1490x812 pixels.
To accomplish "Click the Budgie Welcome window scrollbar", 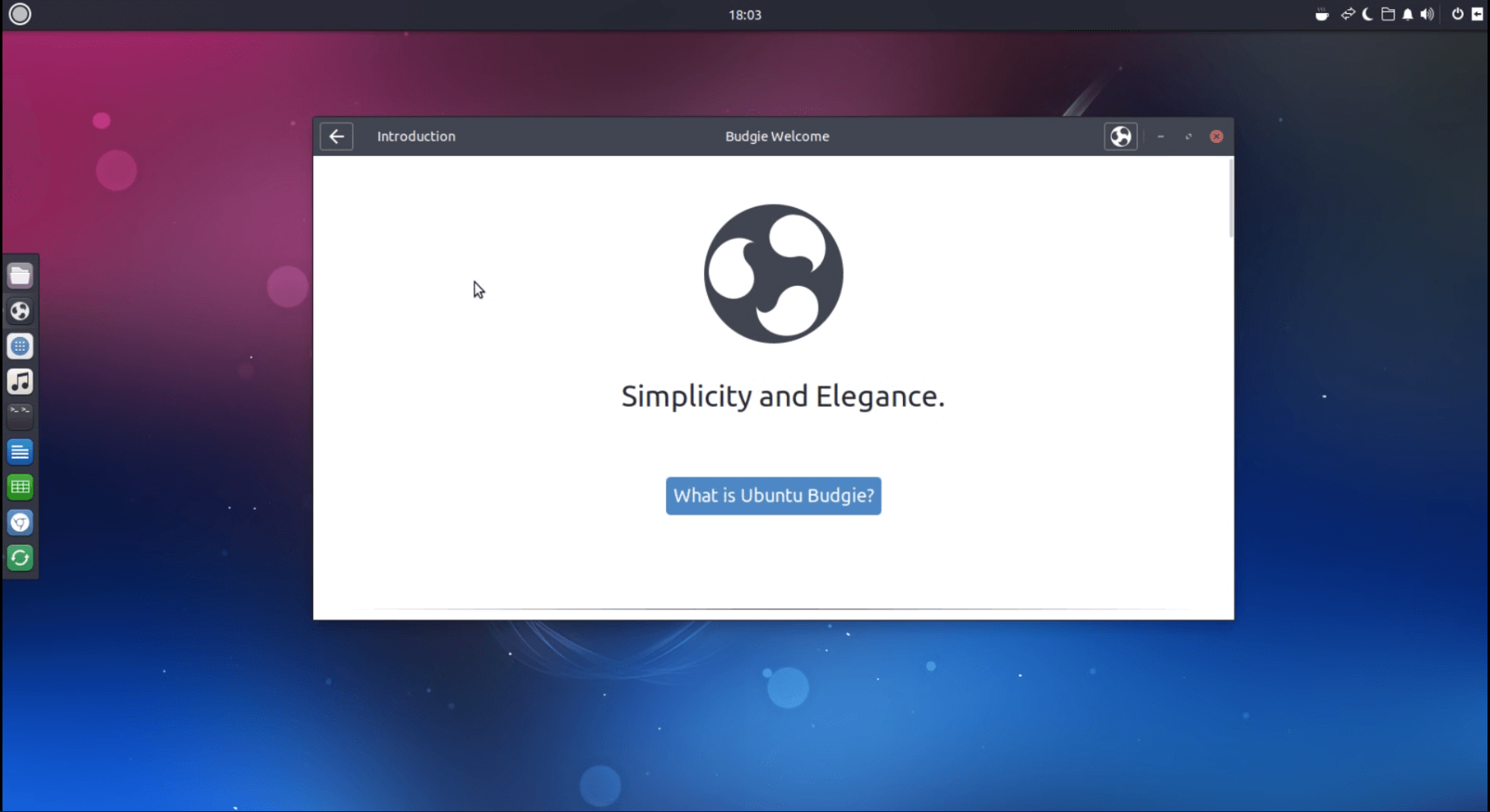I will coord(1230,199).
